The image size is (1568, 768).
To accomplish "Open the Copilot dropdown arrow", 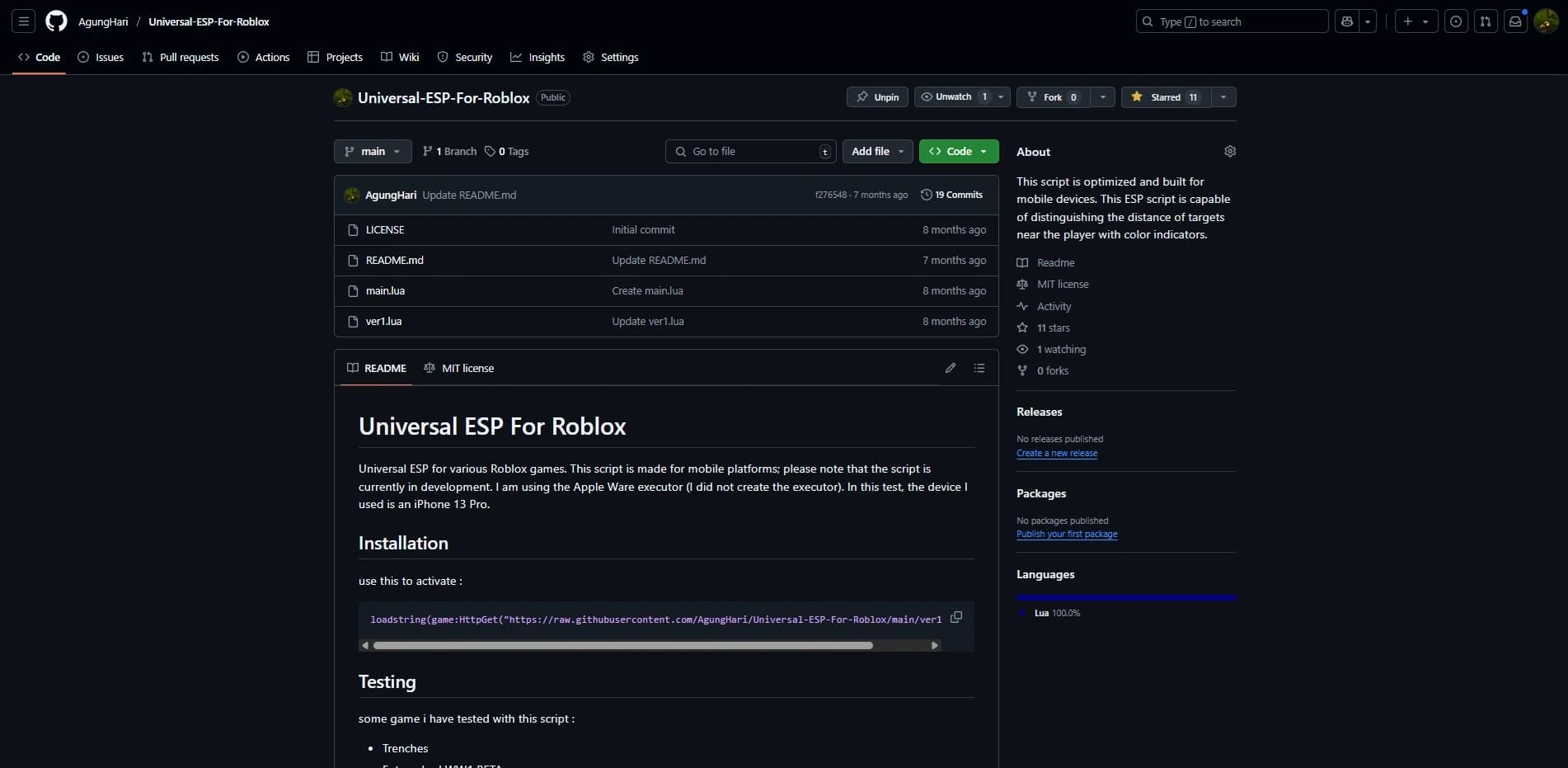I will [1368, 21].
